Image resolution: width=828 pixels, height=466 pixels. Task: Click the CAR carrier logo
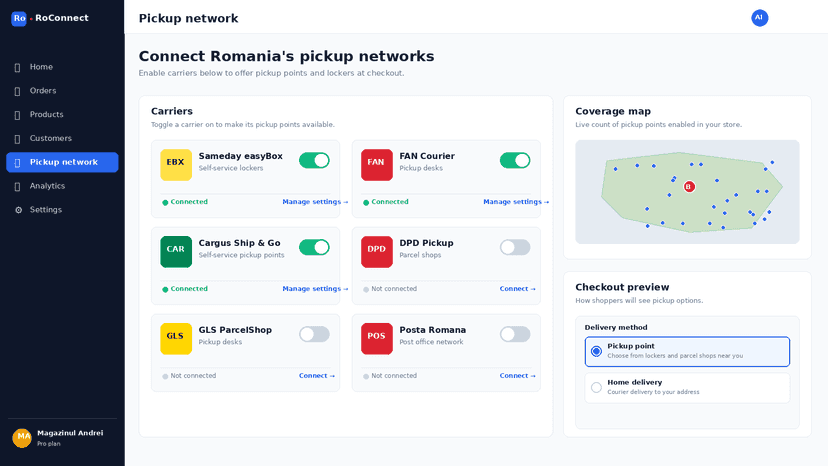[x=176, y=251]
